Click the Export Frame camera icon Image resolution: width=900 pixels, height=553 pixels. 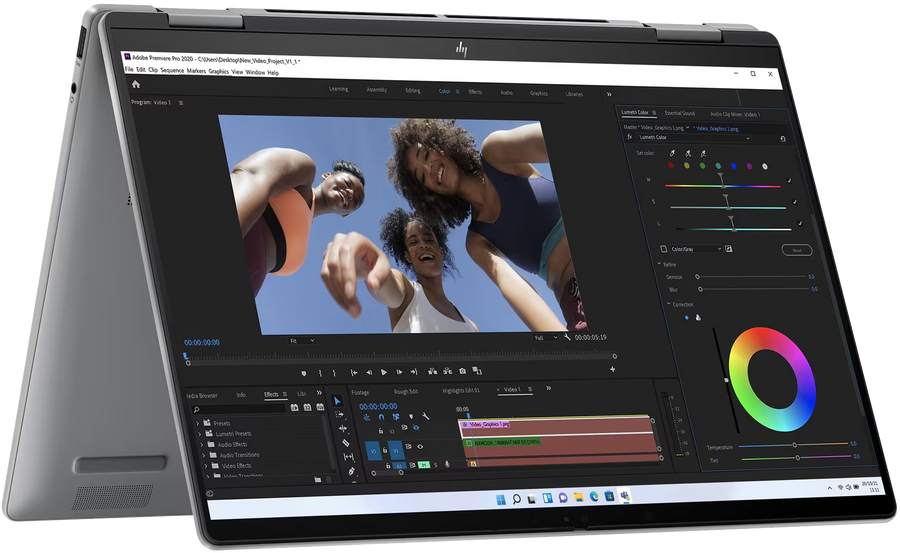[463, 371]
